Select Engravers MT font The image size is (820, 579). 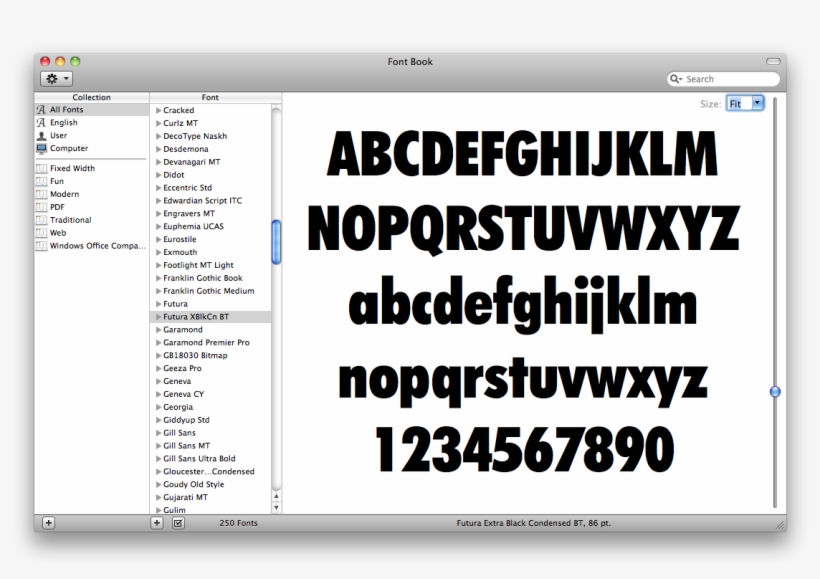tap(189, 213)
